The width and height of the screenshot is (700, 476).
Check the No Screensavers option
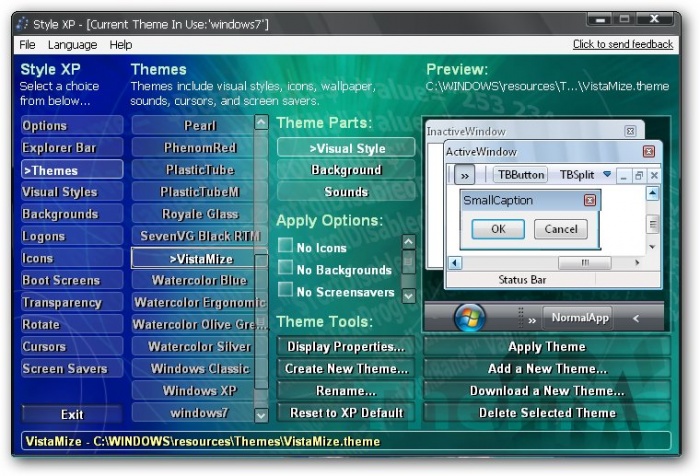285,289
